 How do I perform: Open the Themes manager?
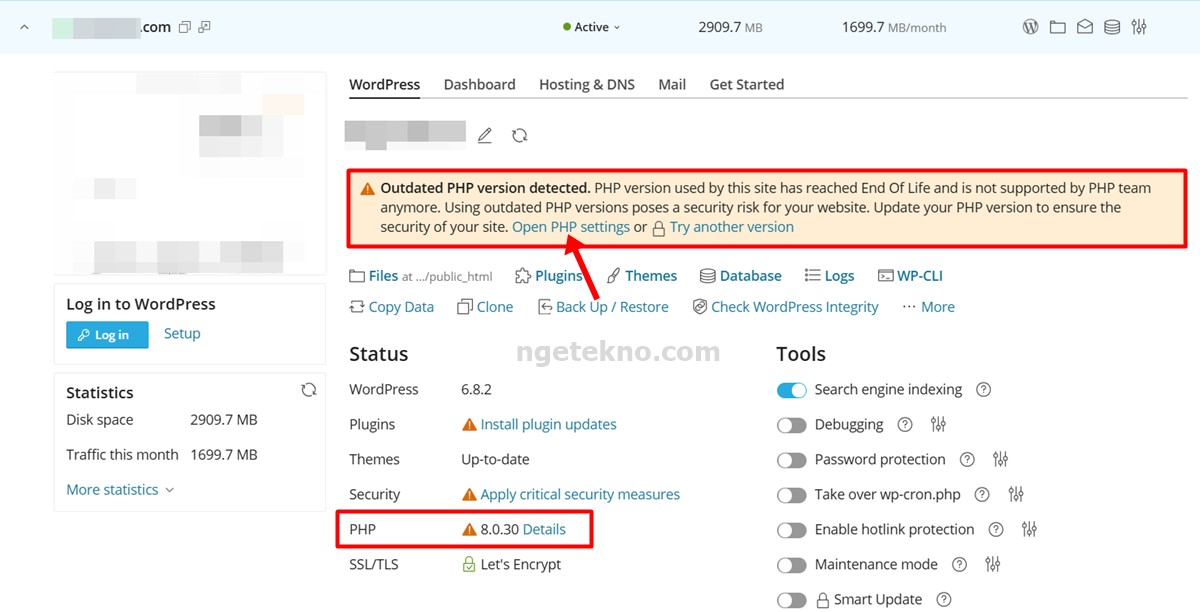(641, 276)
